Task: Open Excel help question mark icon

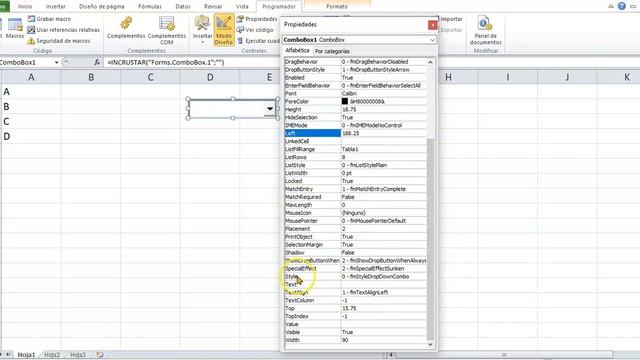Action: tap(622, 6)
